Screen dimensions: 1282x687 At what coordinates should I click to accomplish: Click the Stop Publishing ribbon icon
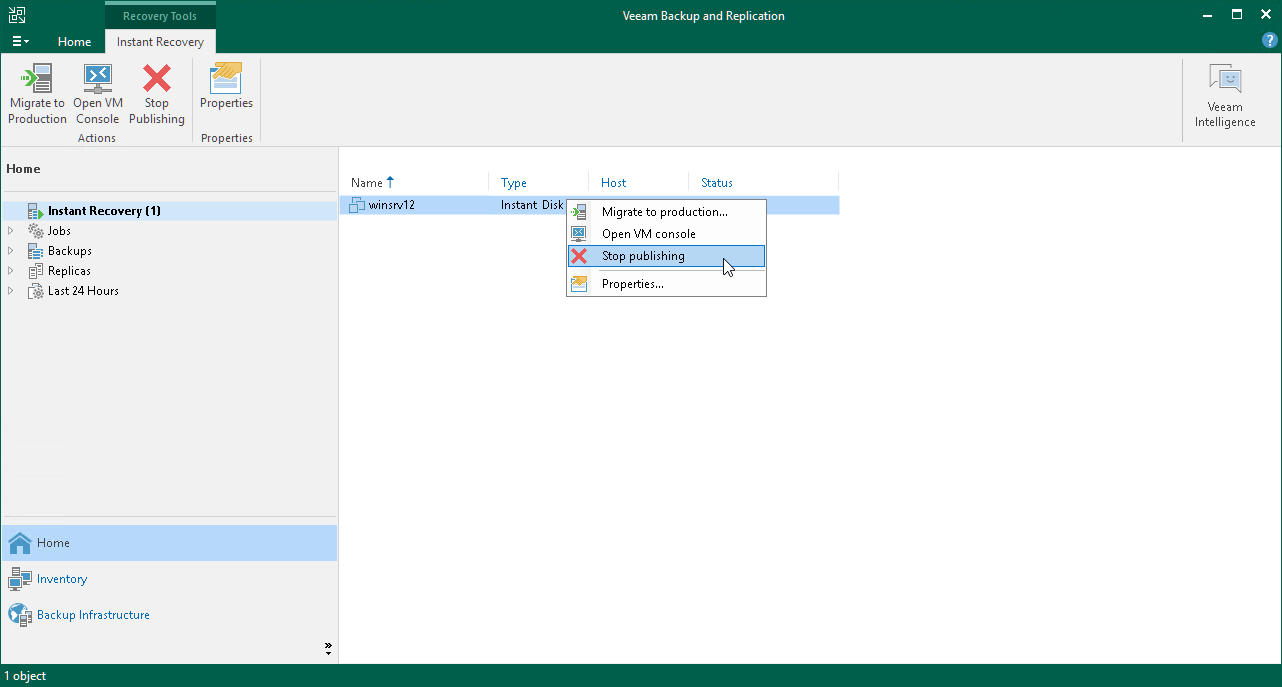point(156,90)
